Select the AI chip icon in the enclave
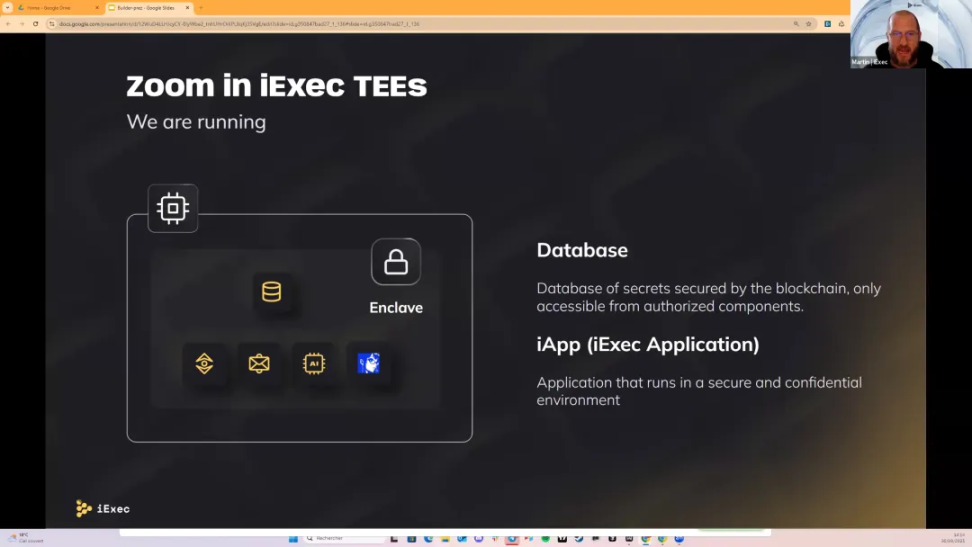This screenshot has width=972, height=547. click(314, 364)
